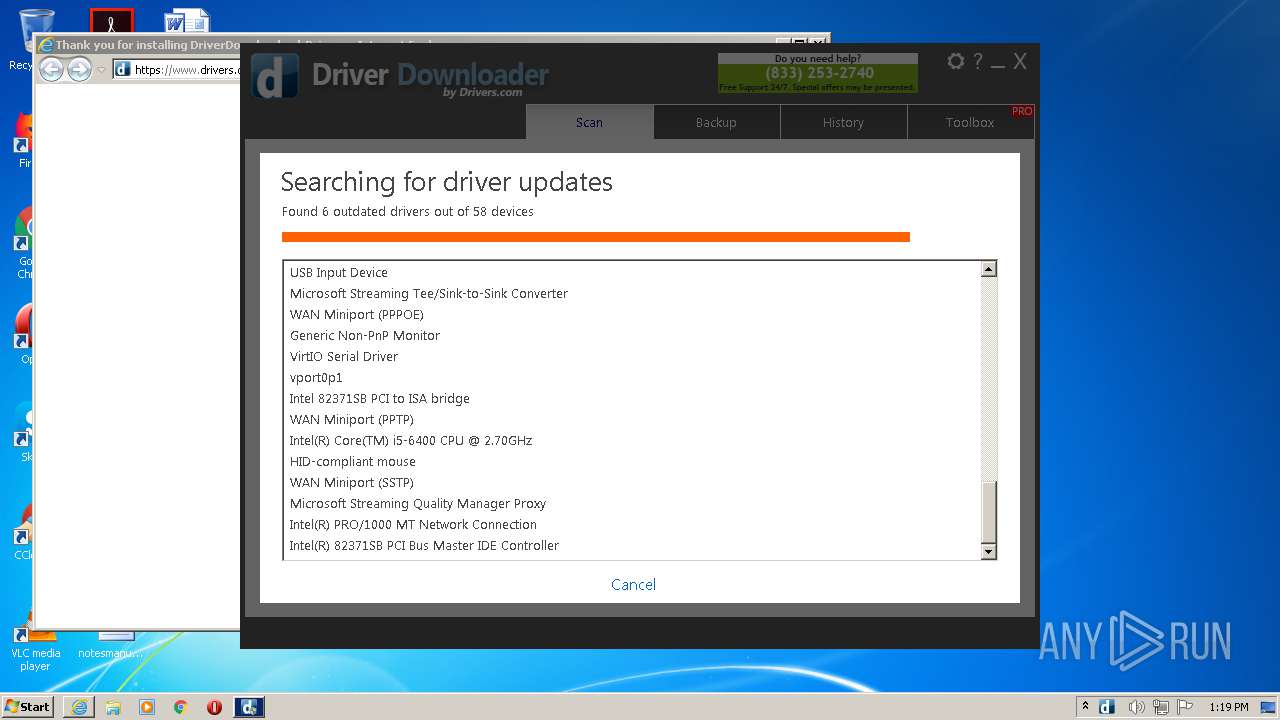This screenshot has width=1280, height=720.
Task: Open the Word document desktop icon
Action: tap(188, 21)
